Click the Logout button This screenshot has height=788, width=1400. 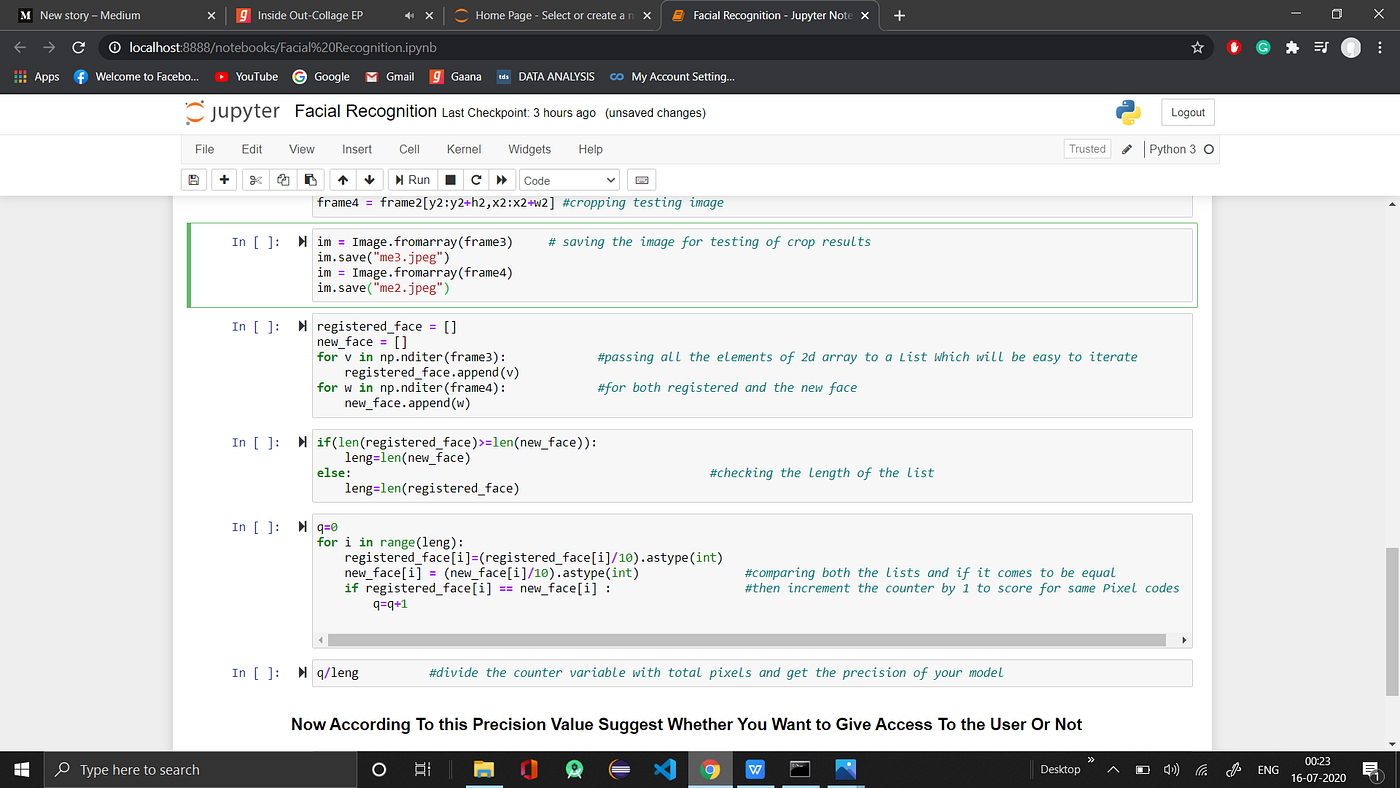1187,113
